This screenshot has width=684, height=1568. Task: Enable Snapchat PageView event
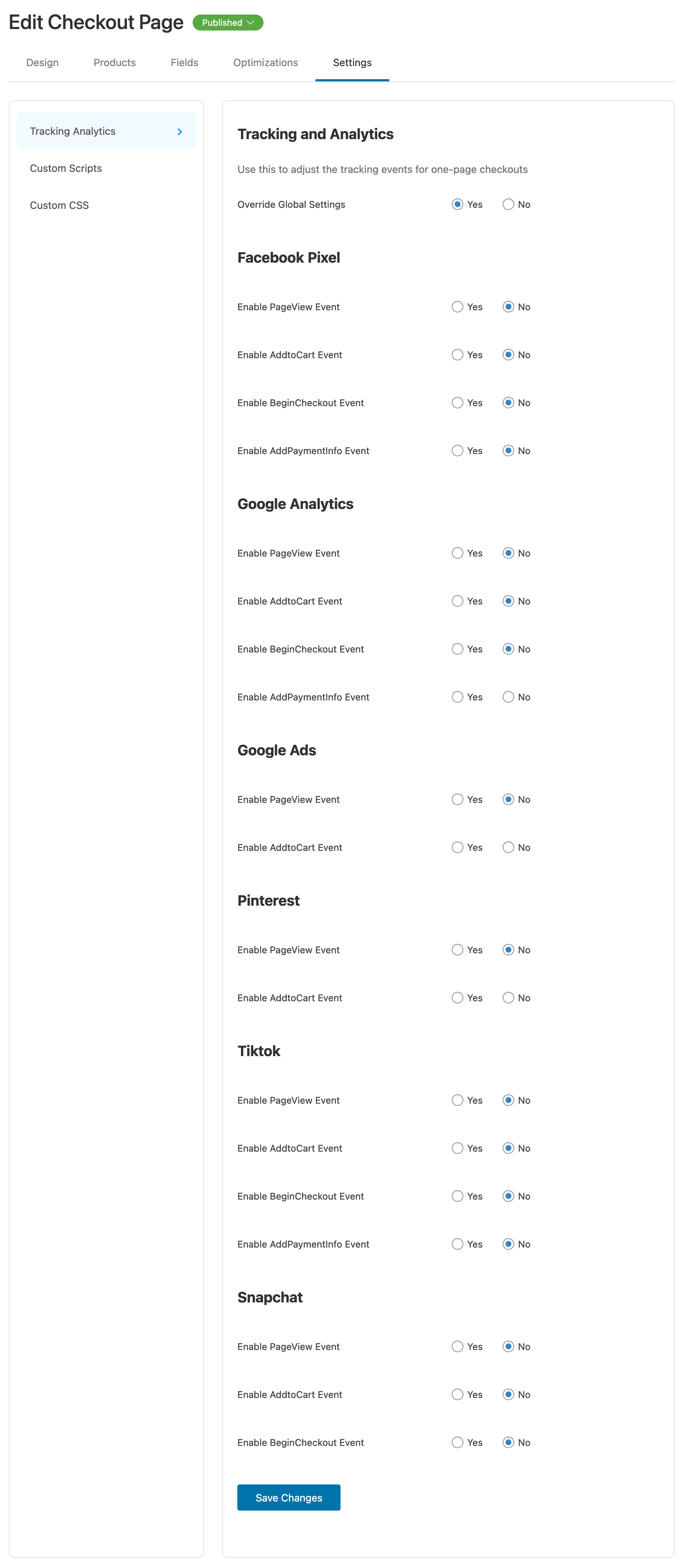[458, 1346]
